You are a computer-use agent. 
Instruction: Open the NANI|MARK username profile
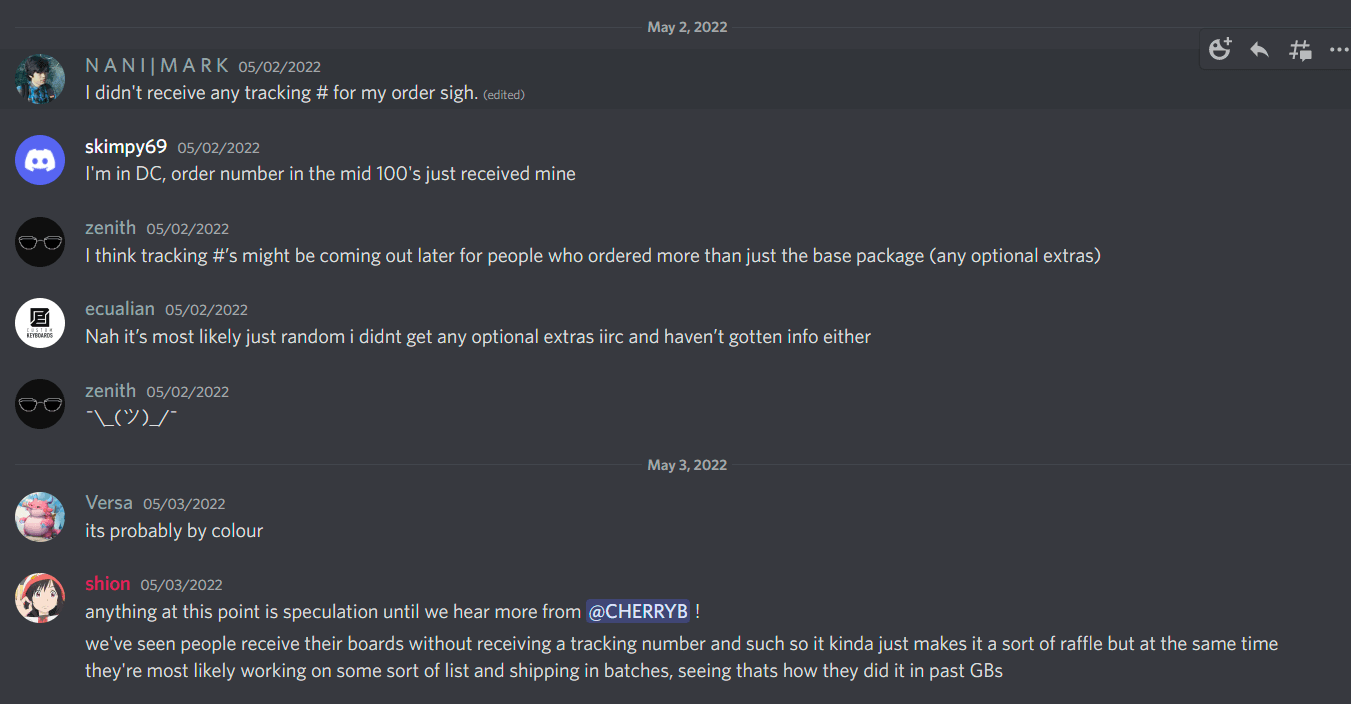point(157,66)
